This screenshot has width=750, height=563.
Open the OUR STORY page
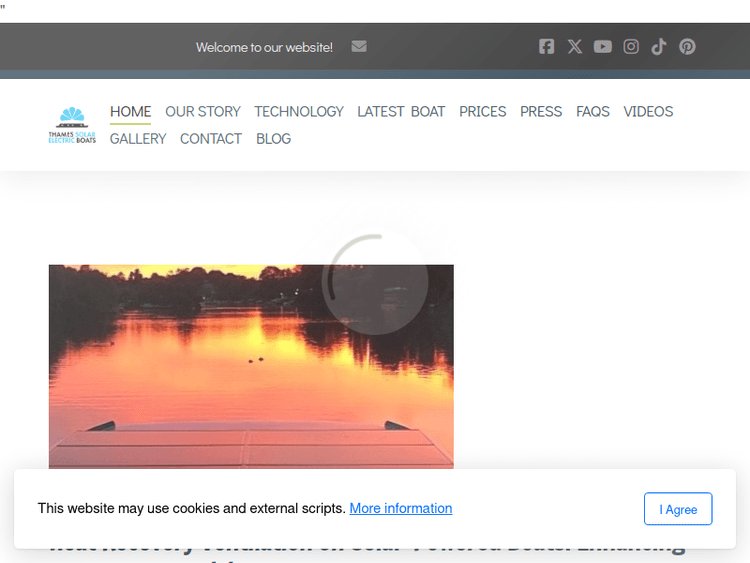(203, 112)
